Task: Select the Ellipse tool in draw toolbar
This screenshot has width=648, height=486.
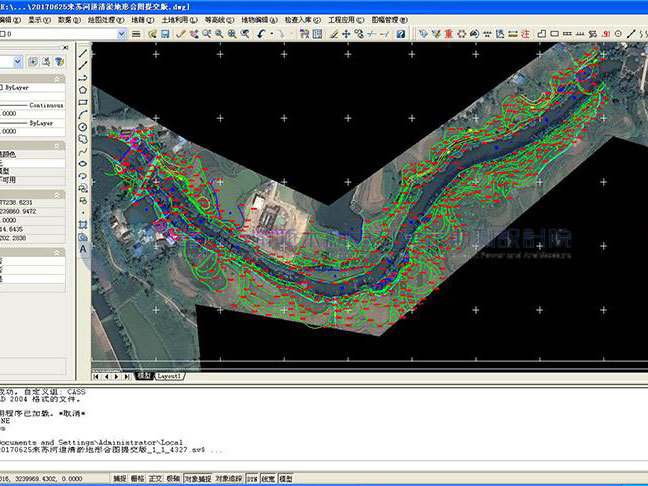Action: [83, 164]
